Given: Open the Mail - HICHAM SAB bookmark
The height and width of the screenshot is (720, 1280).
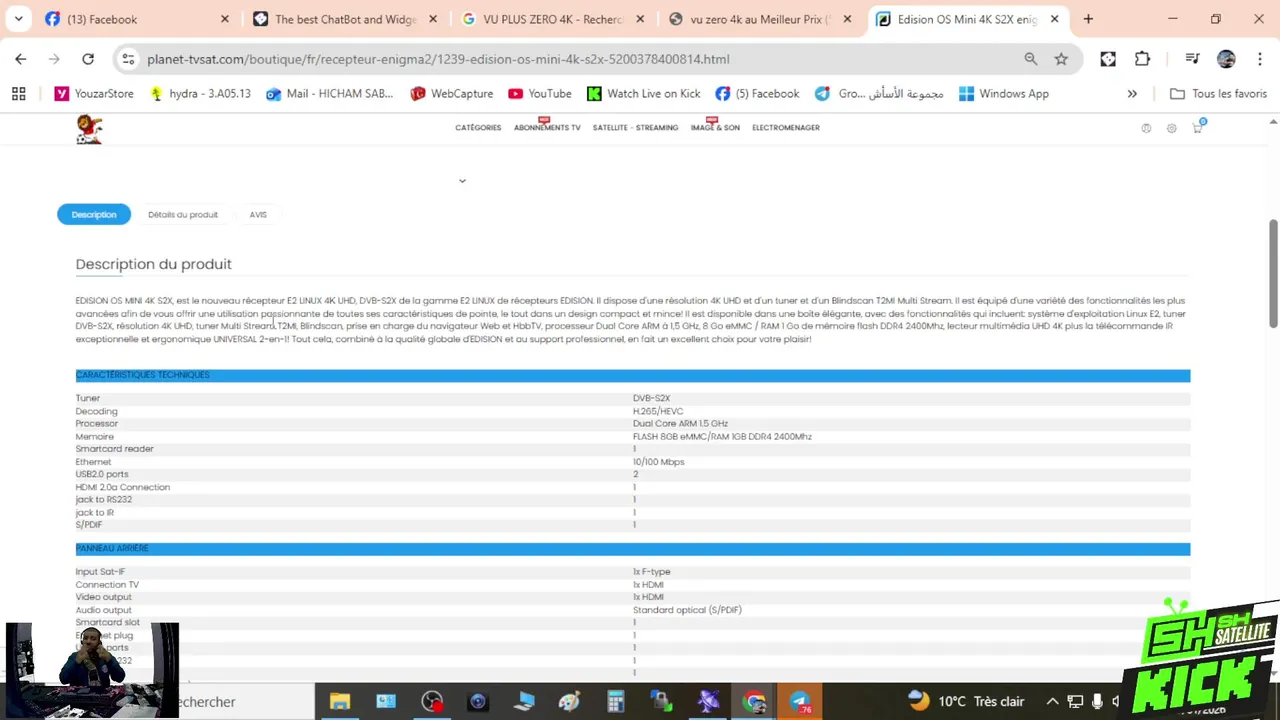Looking at the screenshot, I should click(329, 94).
